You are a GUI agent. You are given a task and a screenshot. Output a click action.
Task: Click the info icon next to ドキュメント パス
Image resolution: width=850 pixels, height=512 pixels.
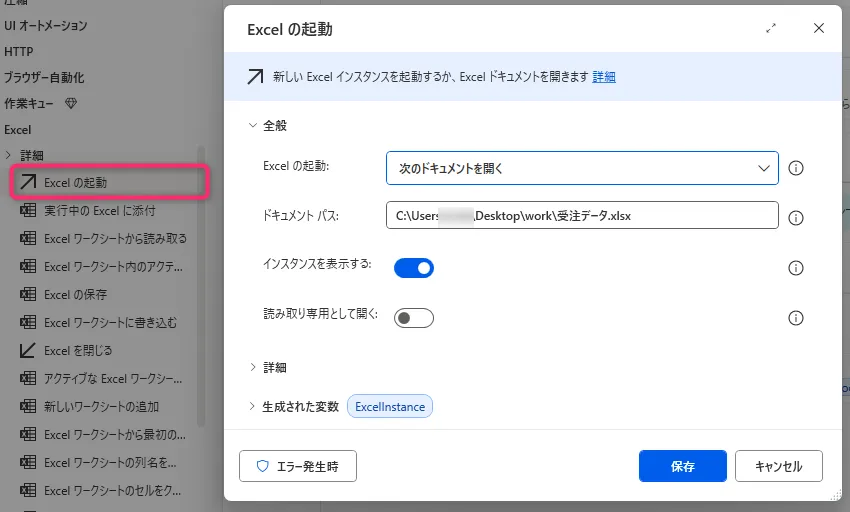796,217
